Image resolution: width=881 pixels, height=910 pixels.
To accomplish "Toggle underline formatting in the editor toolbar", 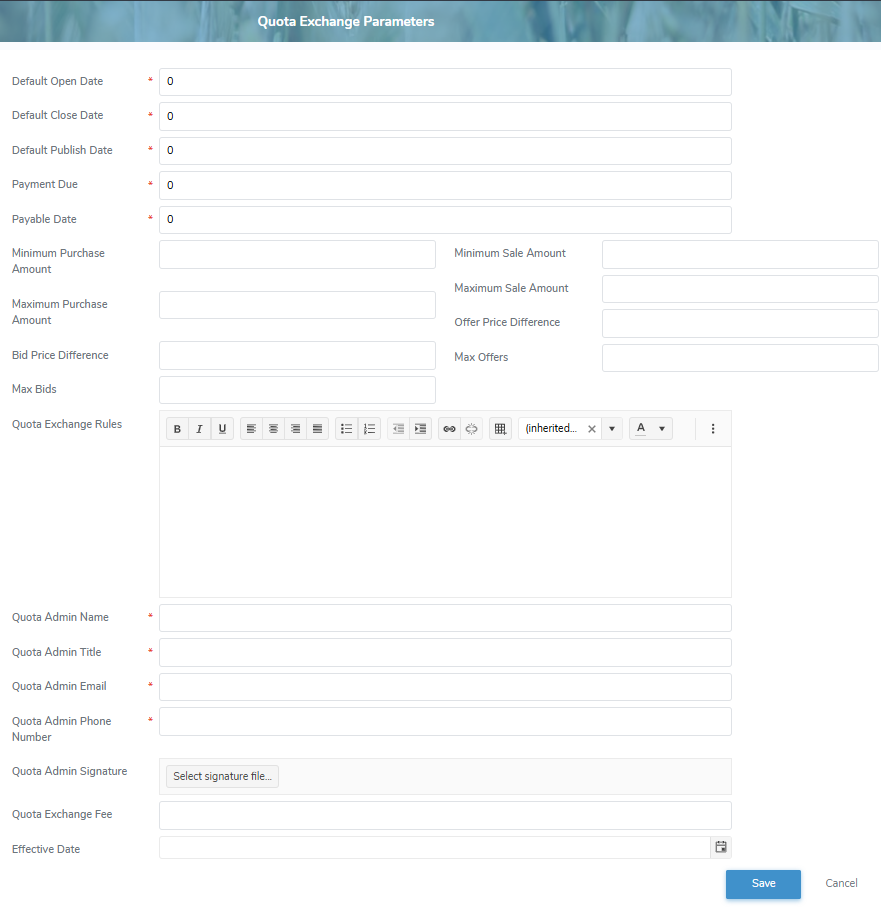I will 221,428.
